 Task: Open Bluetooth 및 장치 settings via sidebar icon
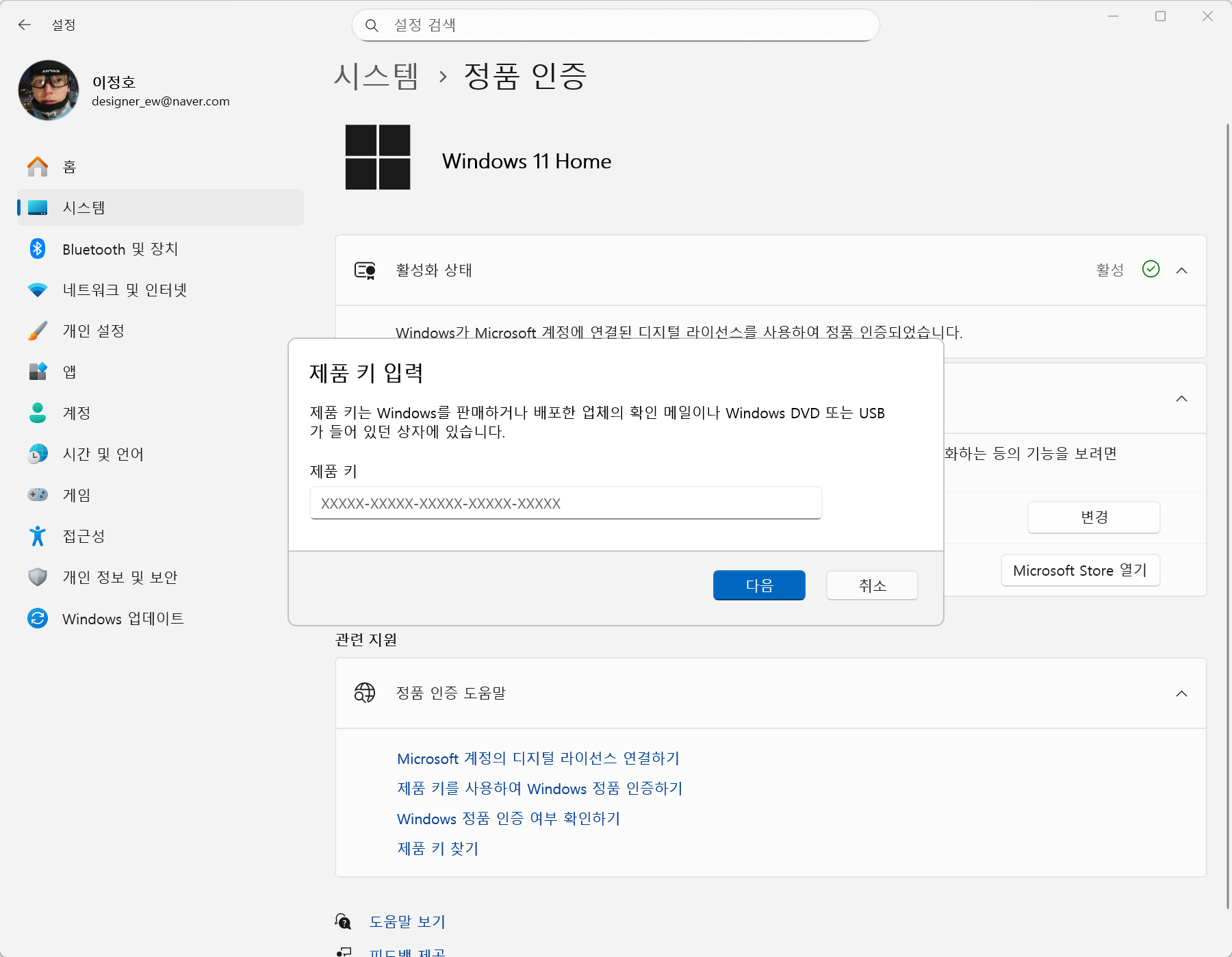coord(37,248)
